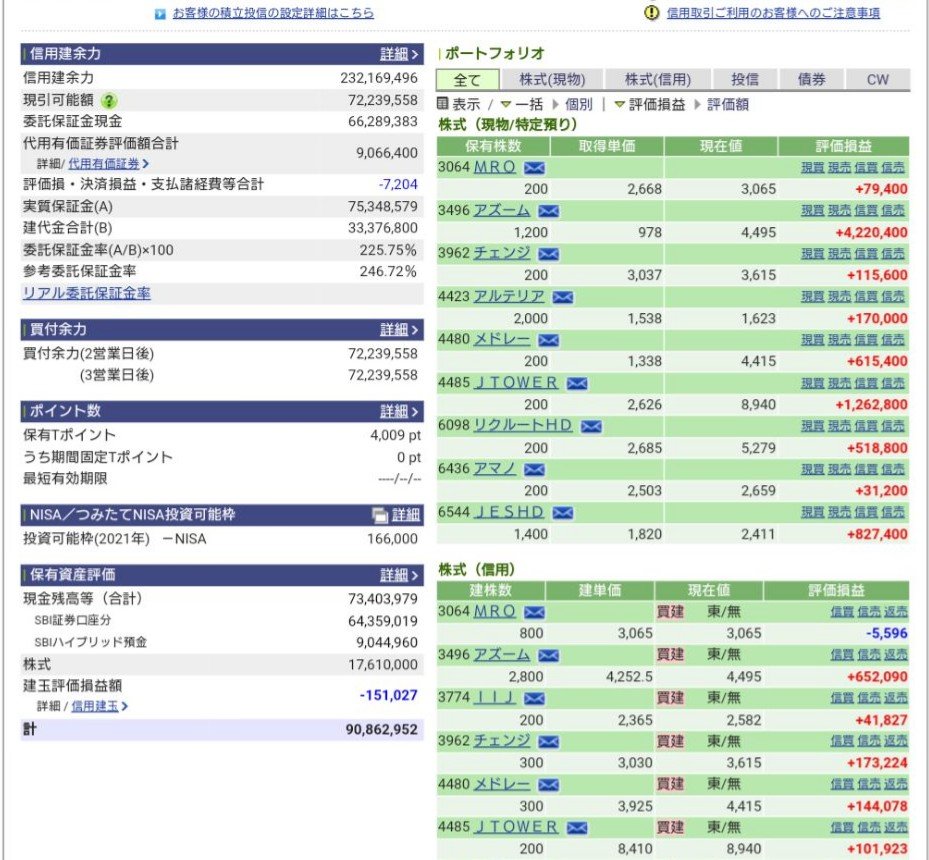Click the mail icon for 4485 JTOWER in 株式(信用) section
Viewport: 929px width, 860px height.
[x=576, y=827]
